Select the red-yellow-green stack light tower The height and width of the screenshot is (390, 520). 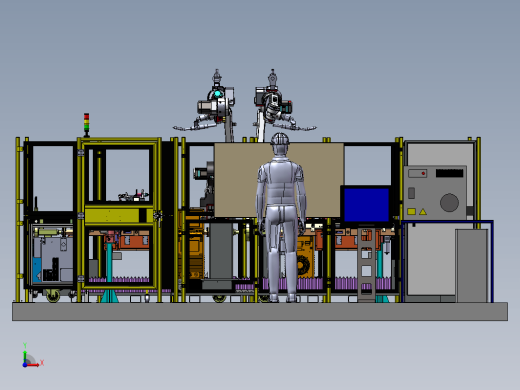(86, 124)
